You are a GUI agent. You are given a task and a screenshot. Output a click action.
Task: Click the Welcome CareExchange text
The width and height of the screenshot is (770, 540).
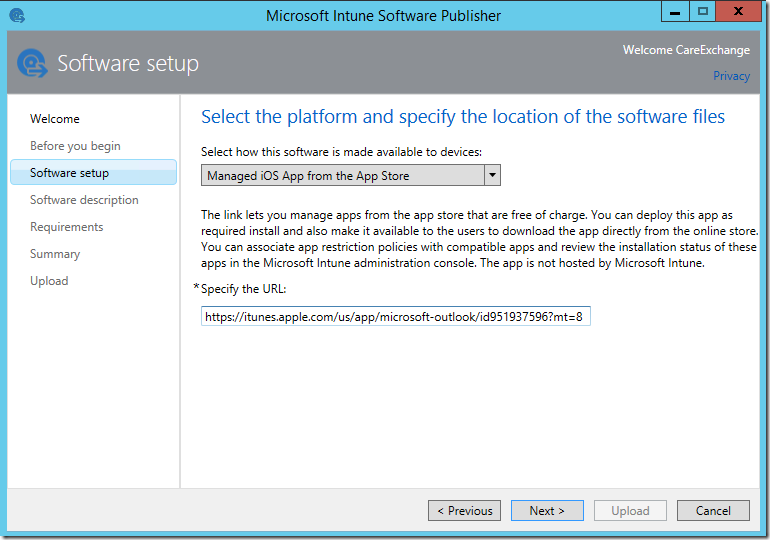(x=686, y=50)
